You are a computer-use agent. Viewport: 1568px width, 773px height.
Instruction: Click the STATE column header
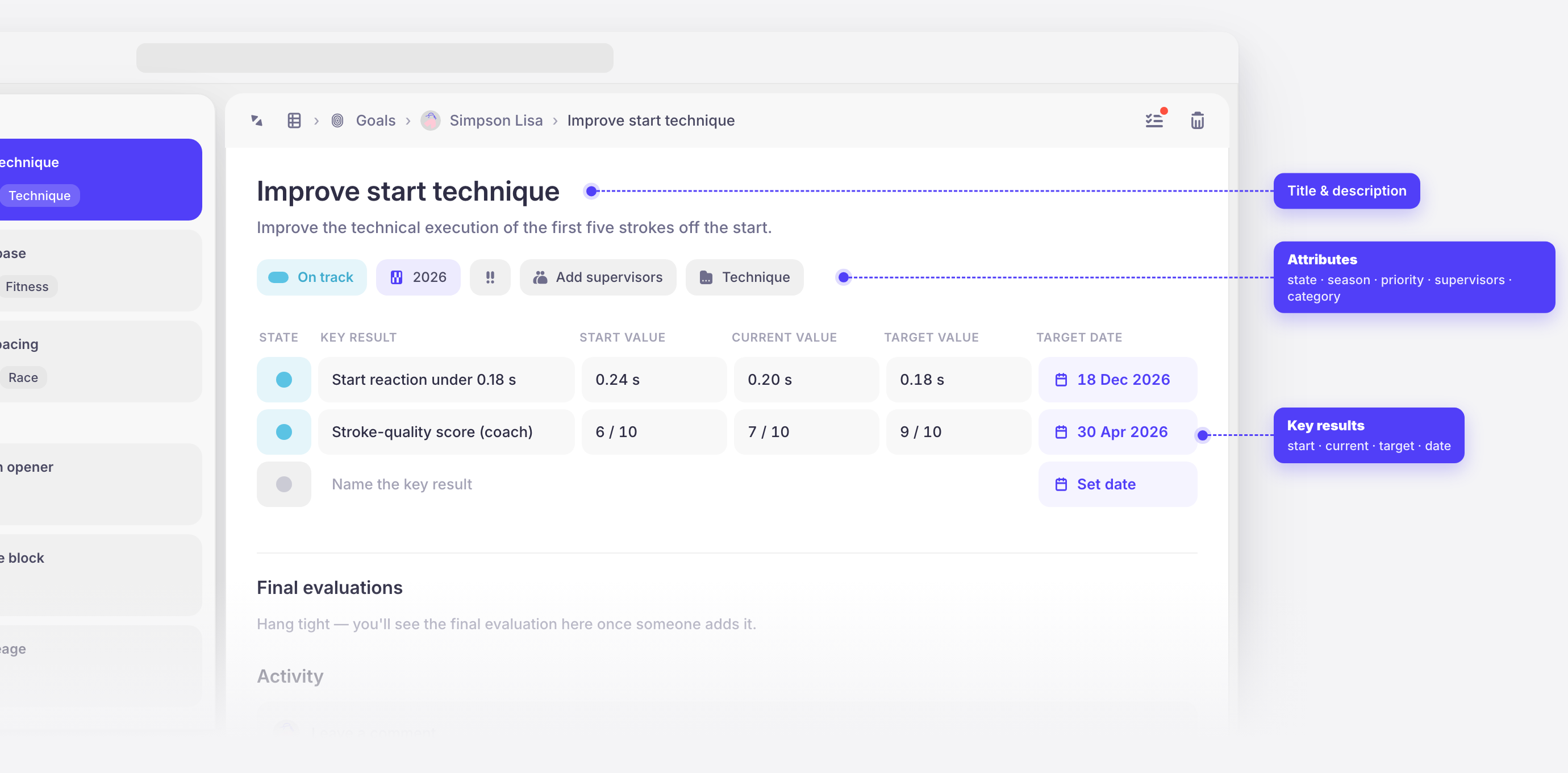(x=279, y=338)
